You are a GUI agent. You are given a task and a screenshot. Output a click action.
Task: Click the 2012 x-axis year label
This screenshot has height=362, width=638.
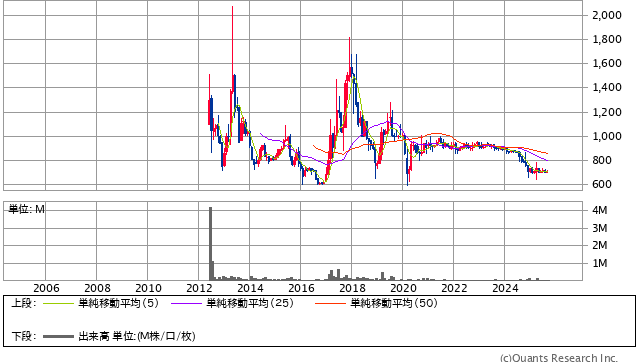pos(199,288)
